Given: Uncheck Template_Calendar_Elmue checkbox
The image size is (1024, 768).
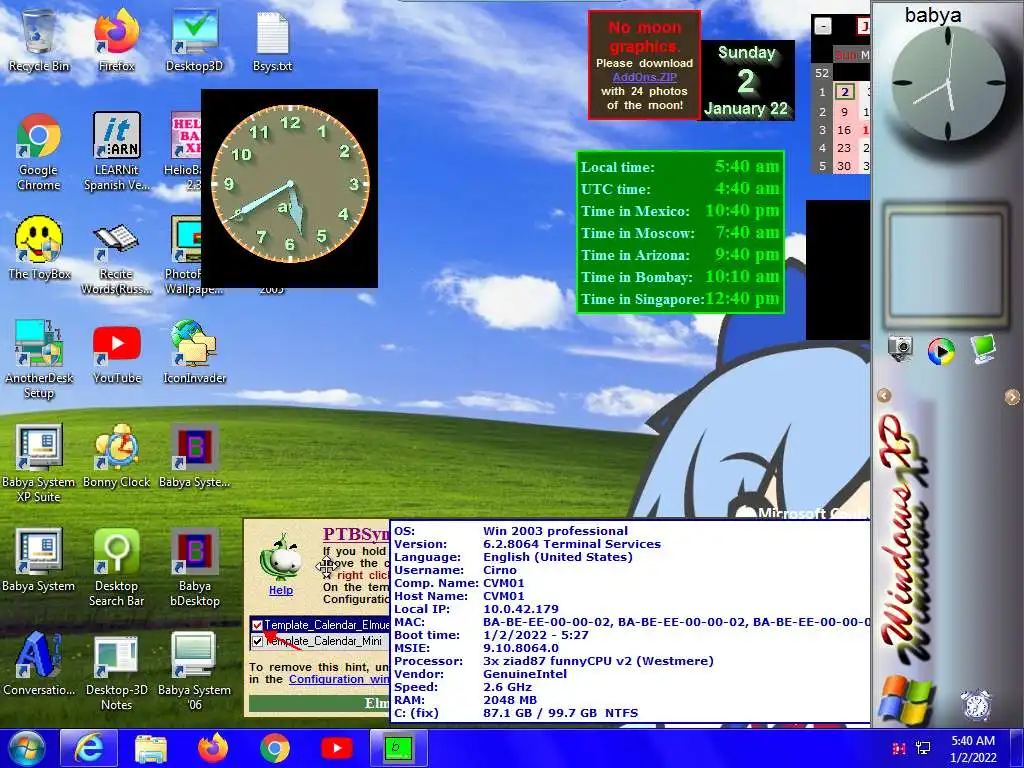Looking at the screenshot, I should point(257,625).
